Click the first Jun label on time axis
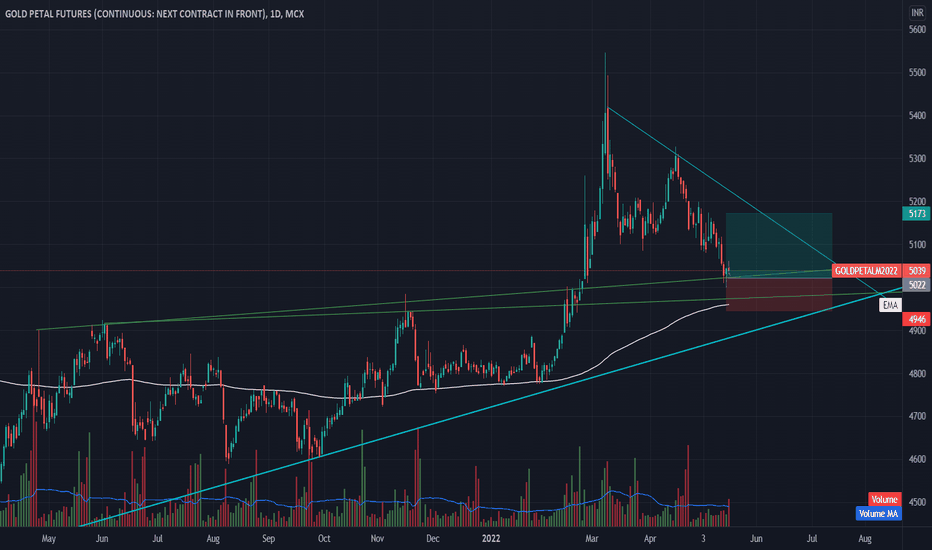Viewport: 932px width, 550px height. pyautogui.click(x=102, y=539)
